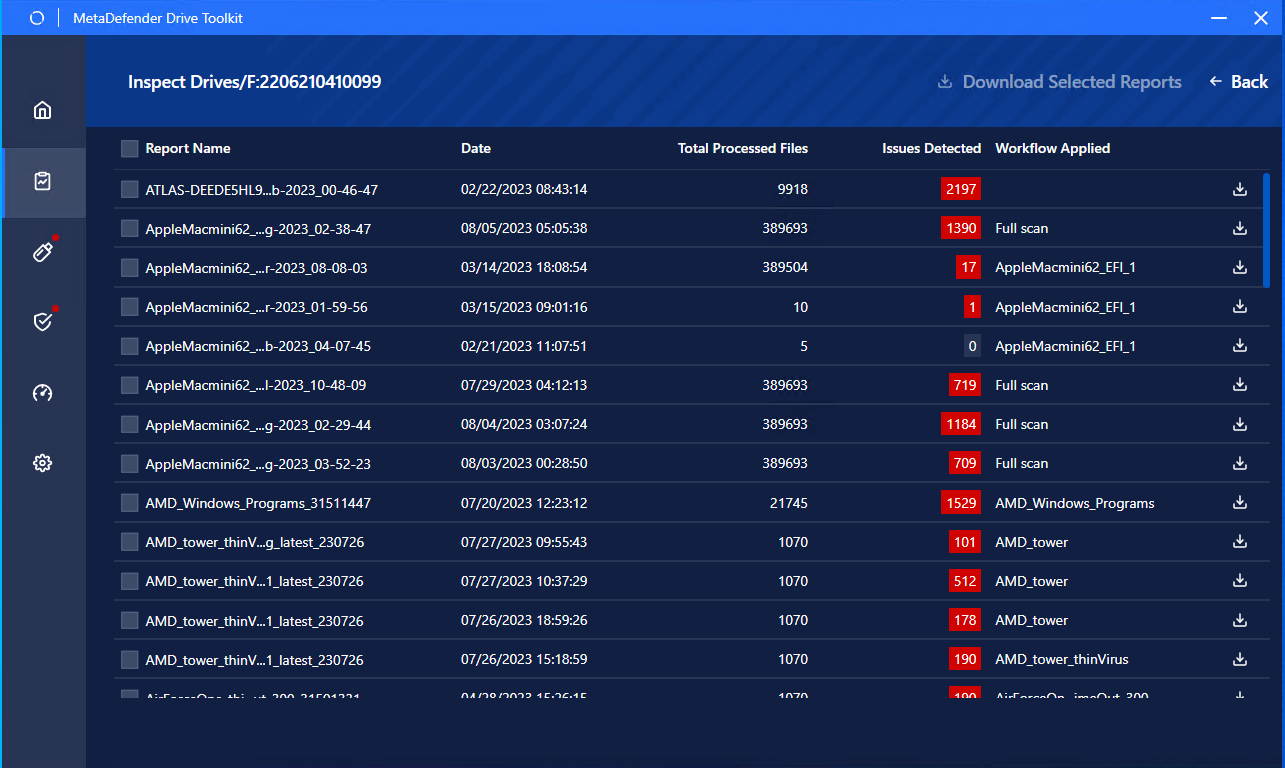Click Inspect Drives/F:2206210410099 heading

click(254, 82)
